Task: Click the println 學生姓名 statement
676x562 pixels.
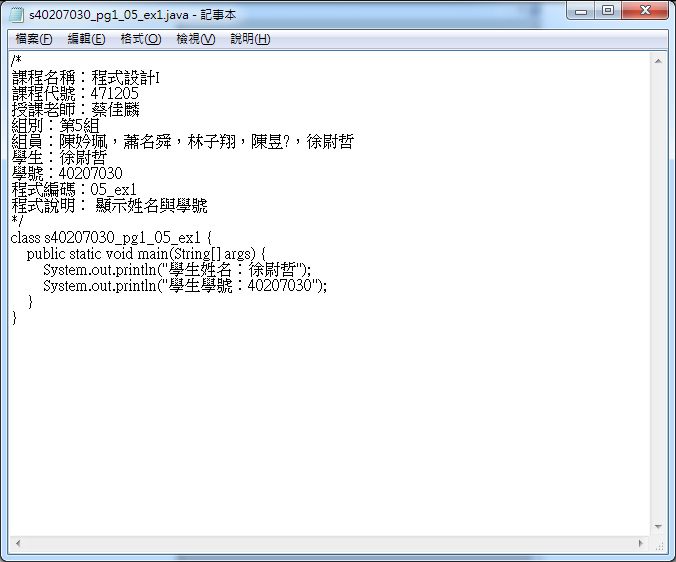Action: point(177,270)
